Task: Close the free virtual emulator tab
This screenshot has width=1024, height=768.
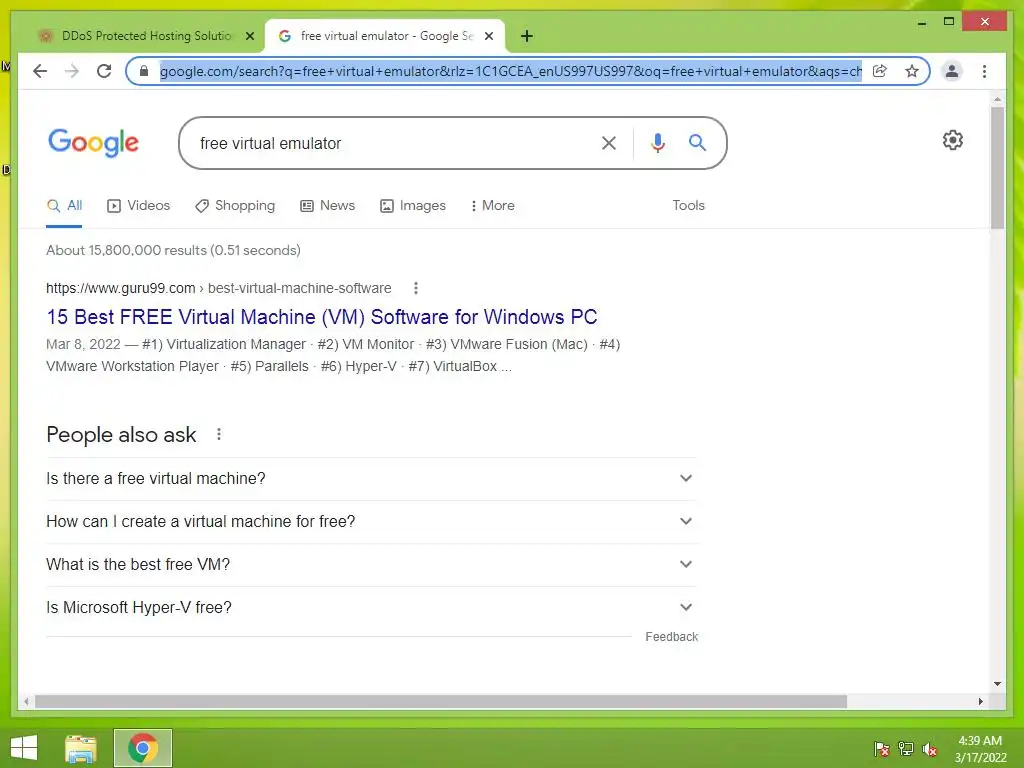Action: [488, 36]
